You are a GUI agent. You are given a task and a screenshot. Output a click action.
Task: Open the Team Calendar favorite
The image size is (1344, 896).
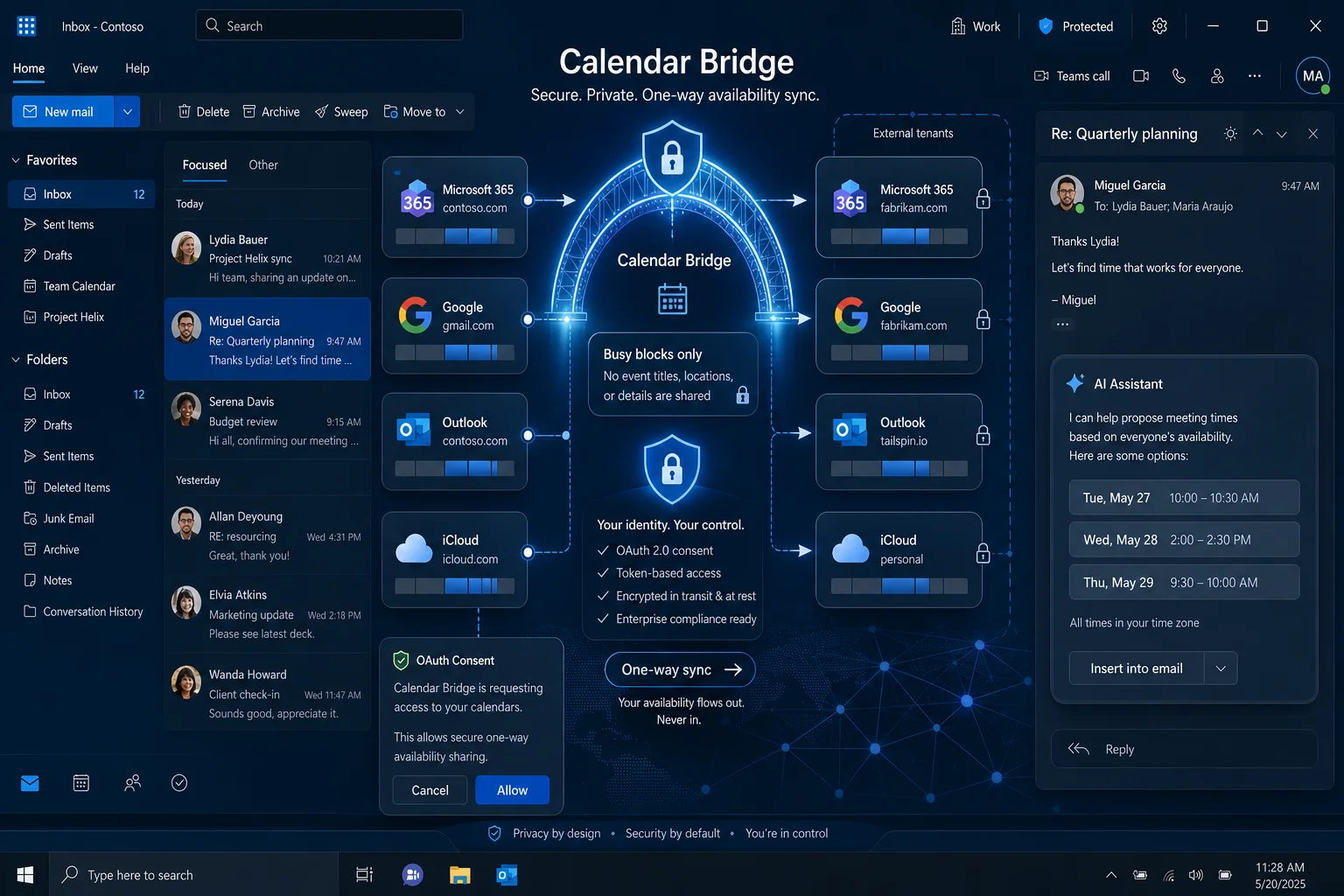[x=80, y=286]
